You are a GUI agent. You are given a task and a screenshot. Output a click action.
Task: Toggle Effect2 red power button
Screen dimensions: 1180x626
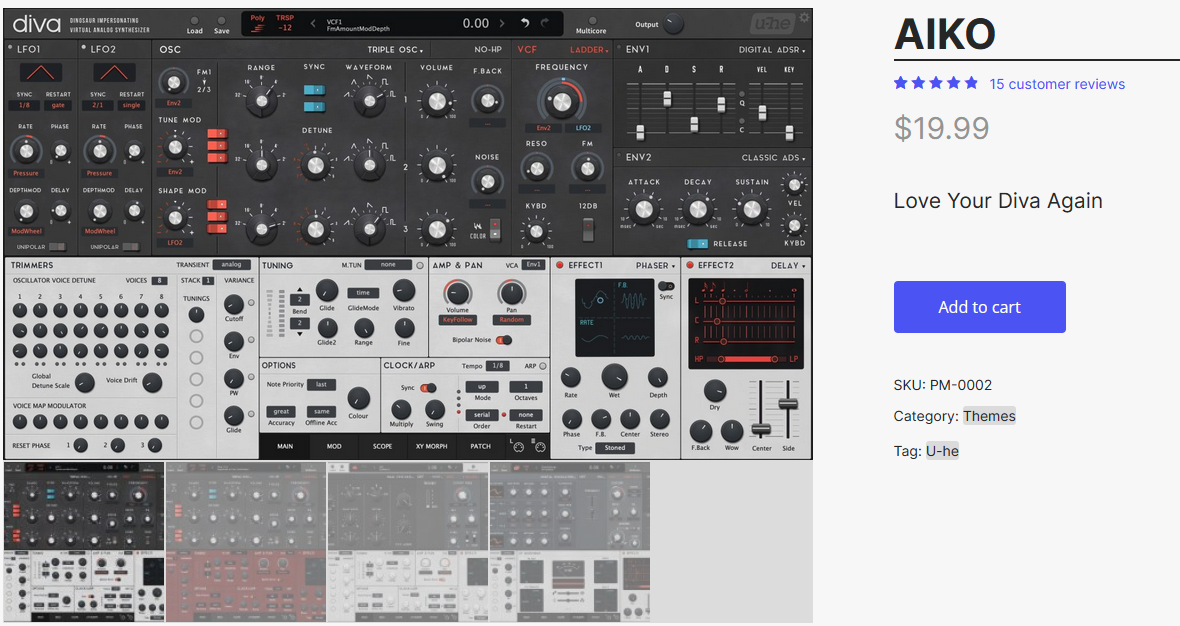(x=689, y=265)
